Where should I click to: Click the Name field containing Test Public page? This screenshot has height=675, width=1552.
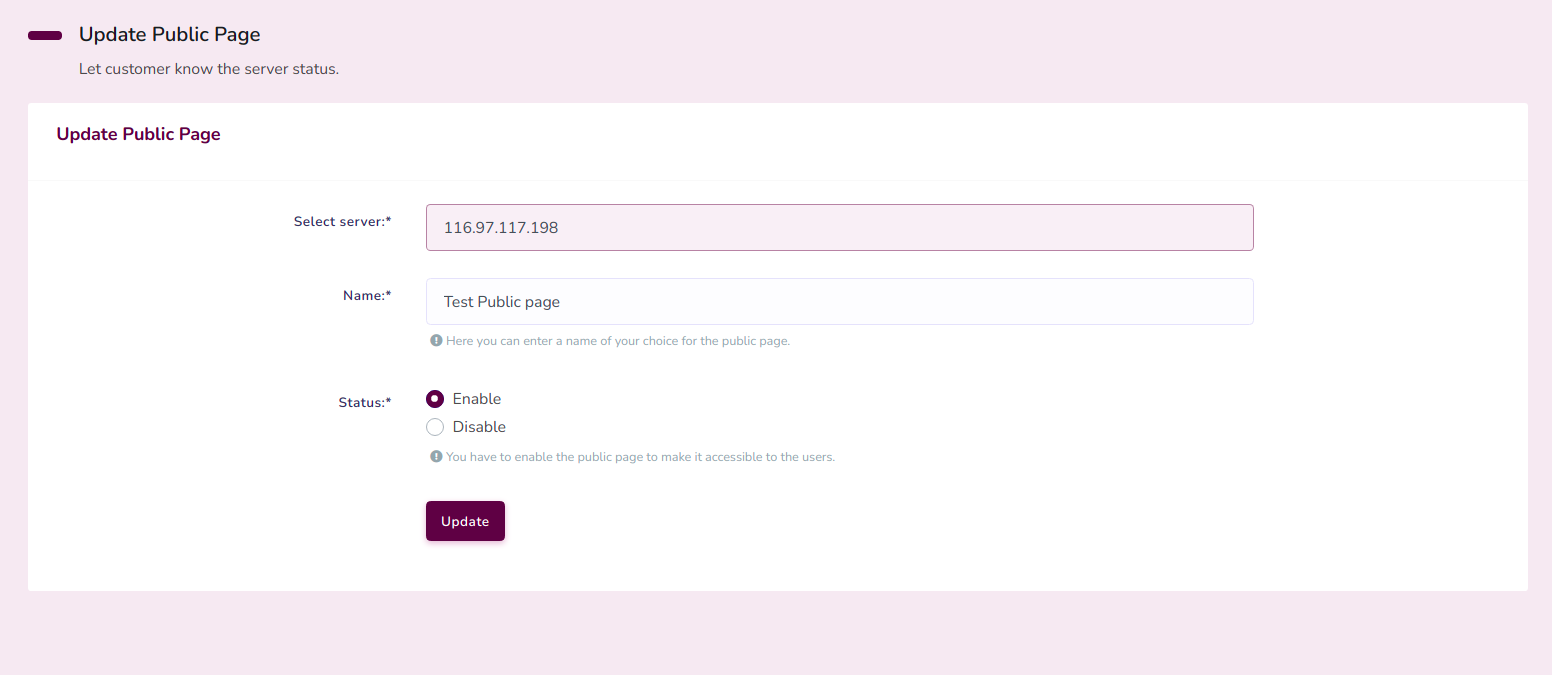pyautogui.click(x=839, y=301)
